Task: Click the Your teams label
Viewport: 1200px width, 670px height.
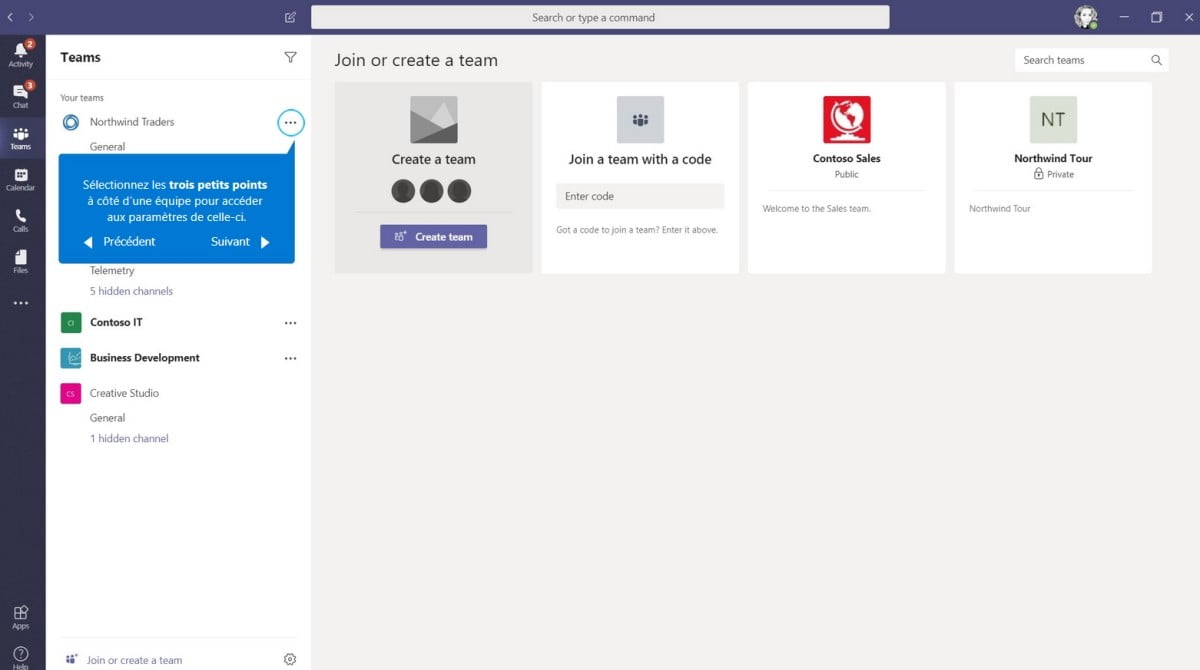Action: tap(82, 98)
